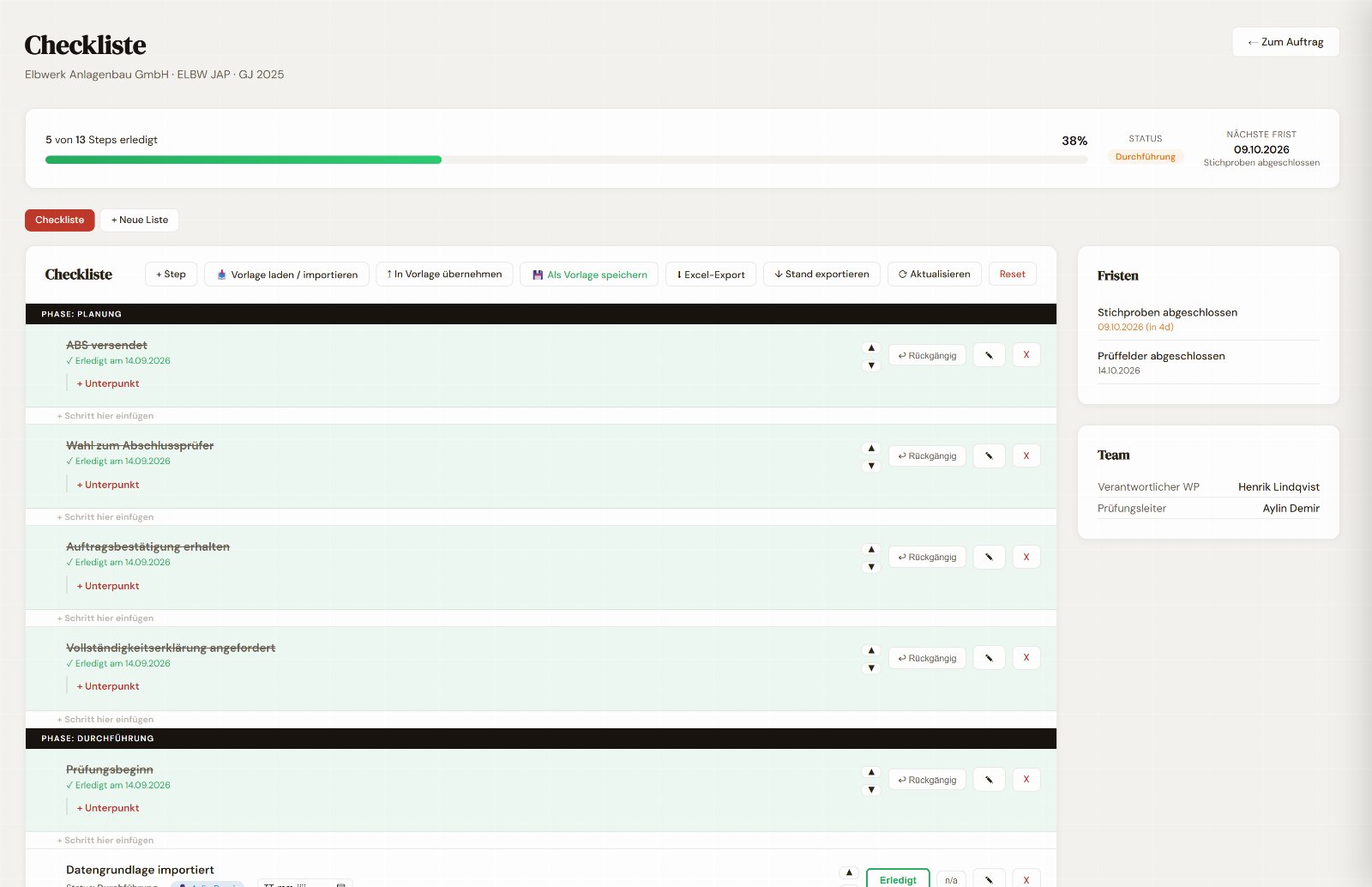Mark Datengrundlage importiert as Erledigt
Screen dimensions: 1372x887
click(x=898, y=878)
